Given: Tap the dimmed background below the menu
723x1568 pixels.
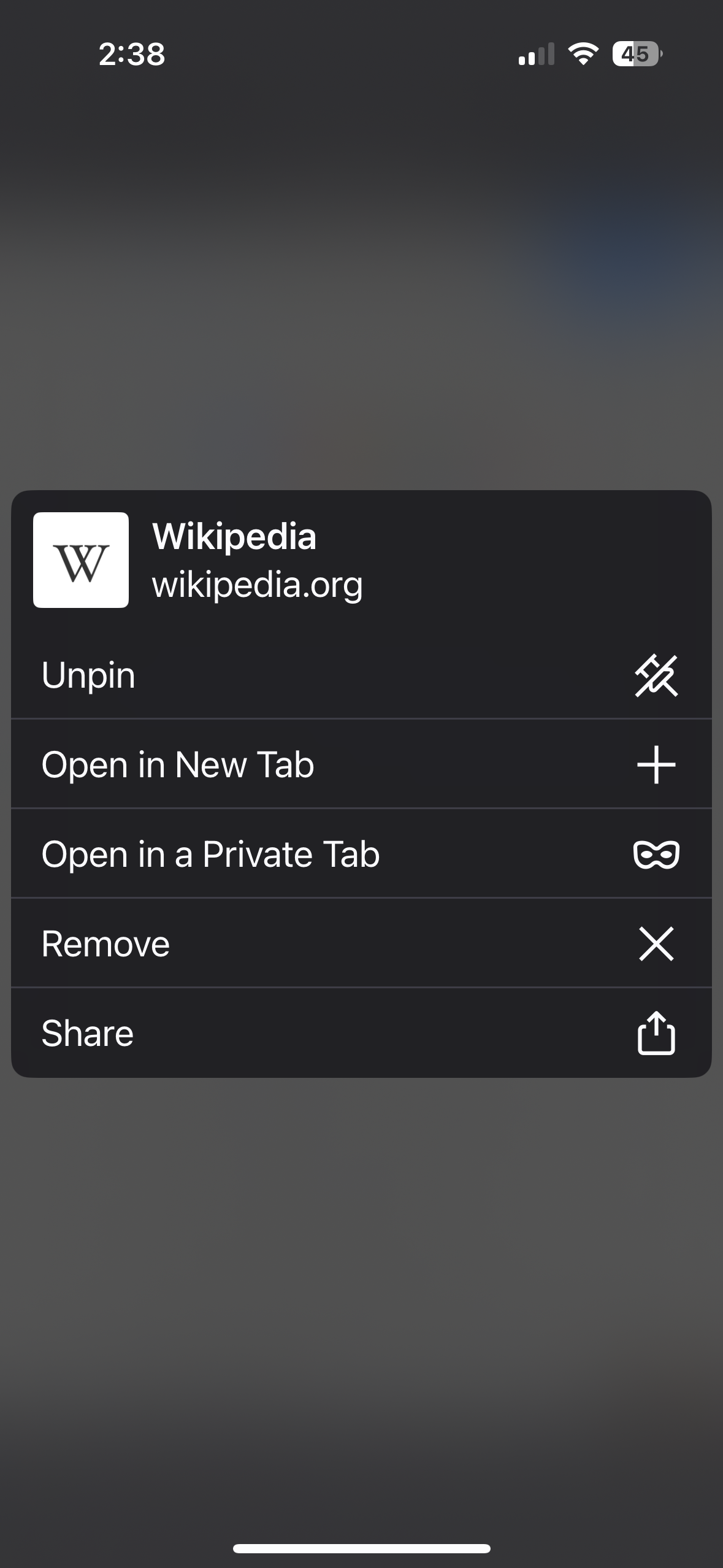Looking at the screenshot, I should (x=361, y=1288).
